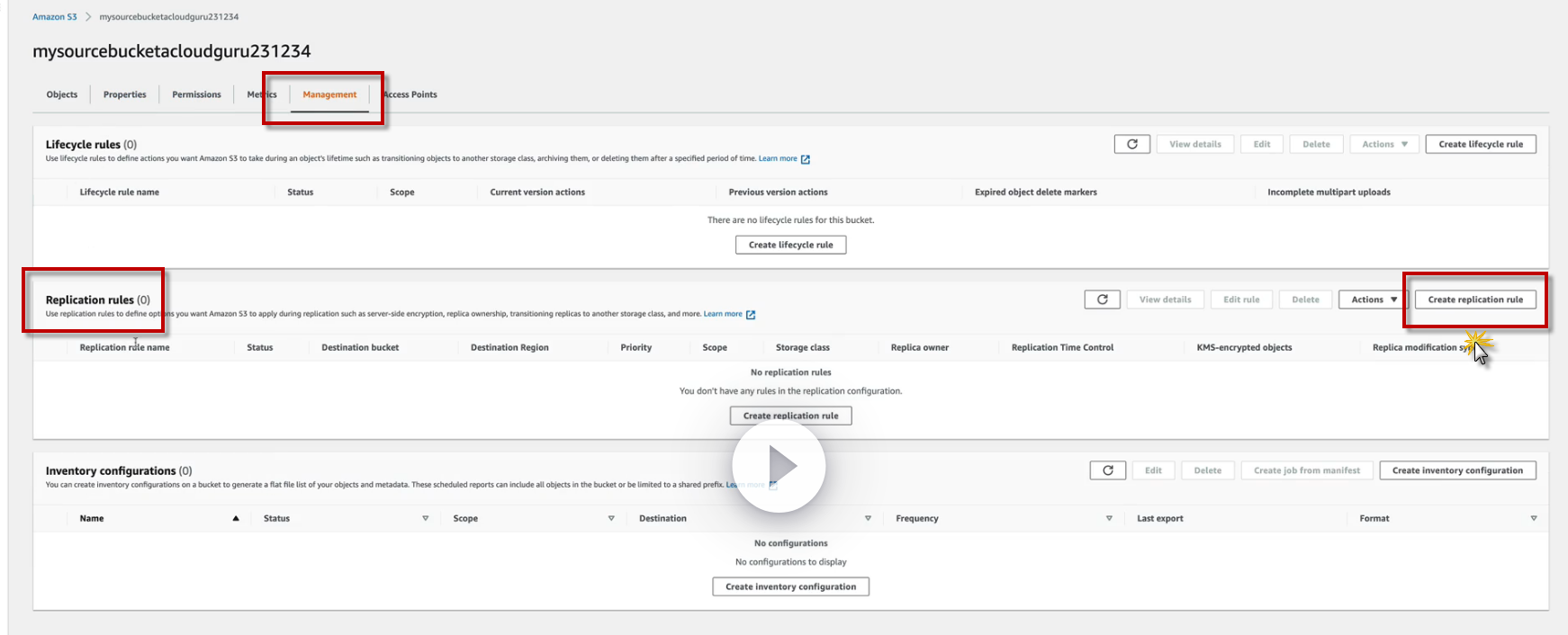The width and height of the screenshot is (1568, 635).
Task: Switch to the Management tab
Action: 329,94
